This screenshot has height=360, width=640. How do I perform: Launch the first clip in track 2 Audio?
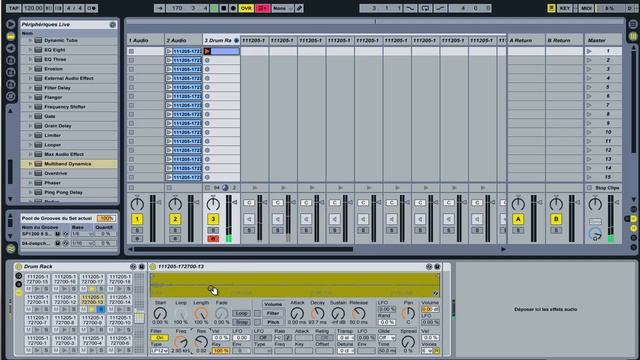(x=169, y=51)
